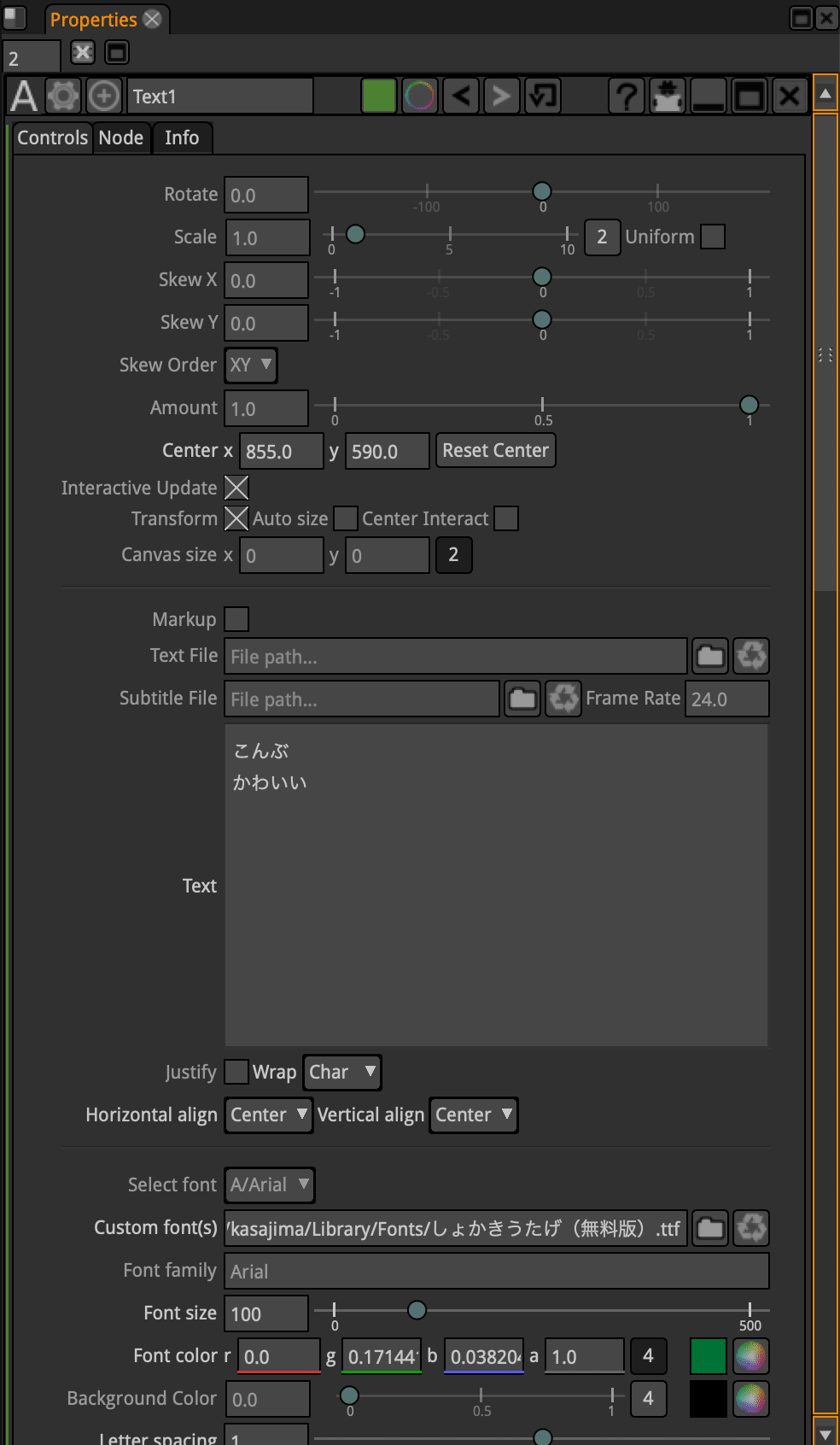Click the Font size value field
This screenshot has height=1445, width=840.
pyautogui.click(x=266, y=1313)
